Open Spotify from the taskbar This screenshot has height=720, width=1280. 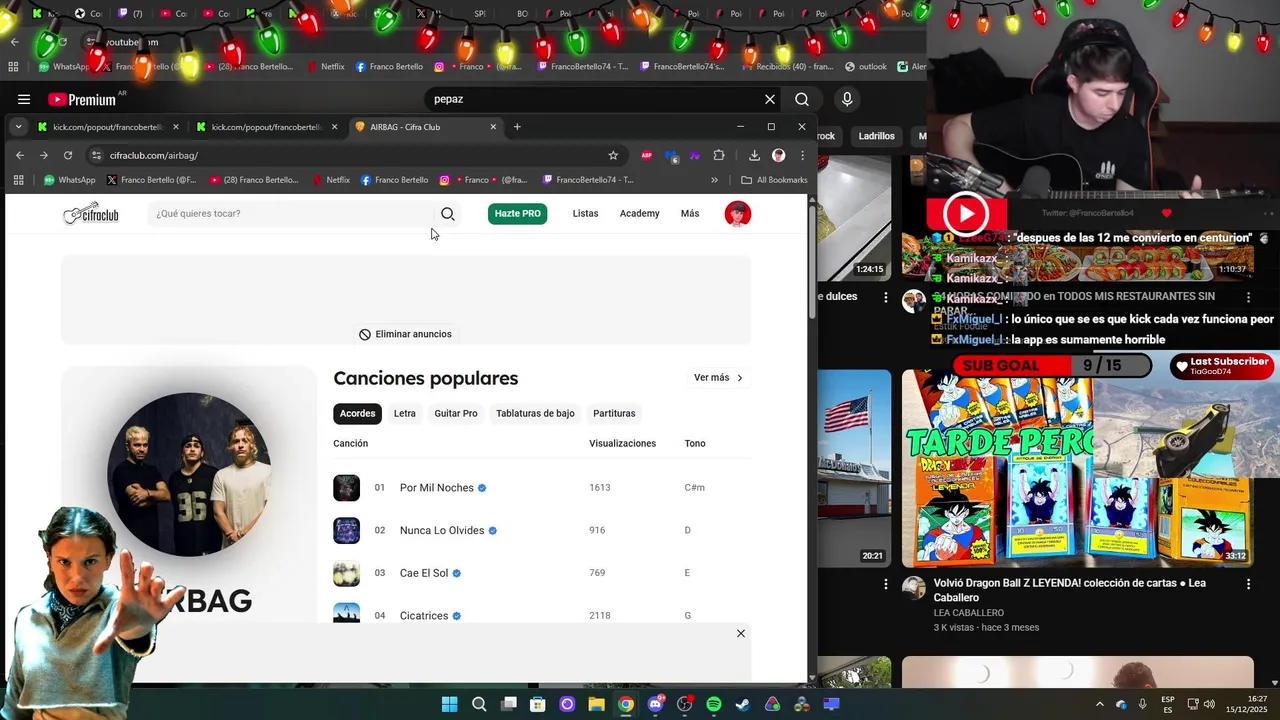pyautogui.click(x=713, y=704)
